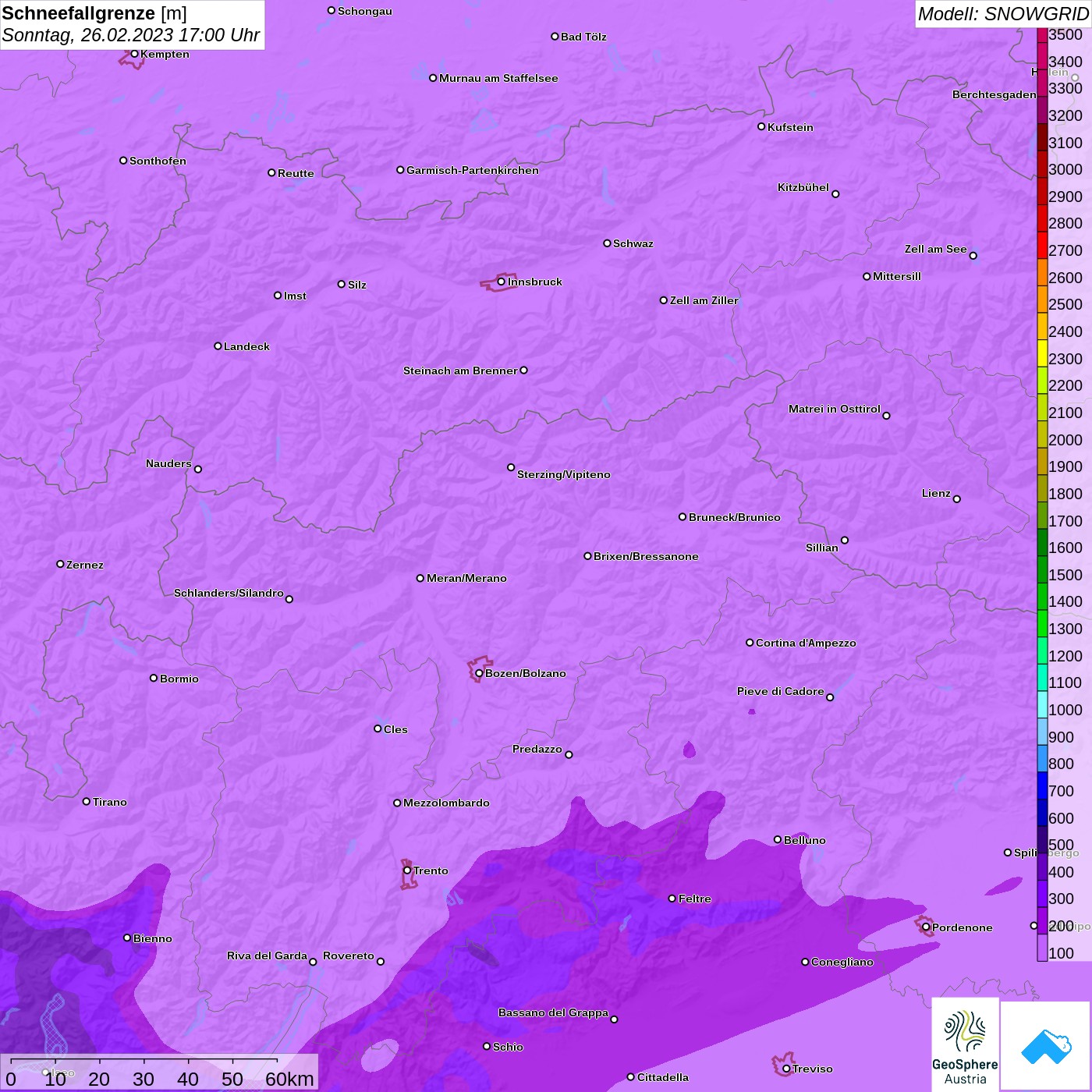The width and height of the screenshot is (1092, 1092).
Task: Click the Innsbruck city marker dot
Action: [501, 282]
